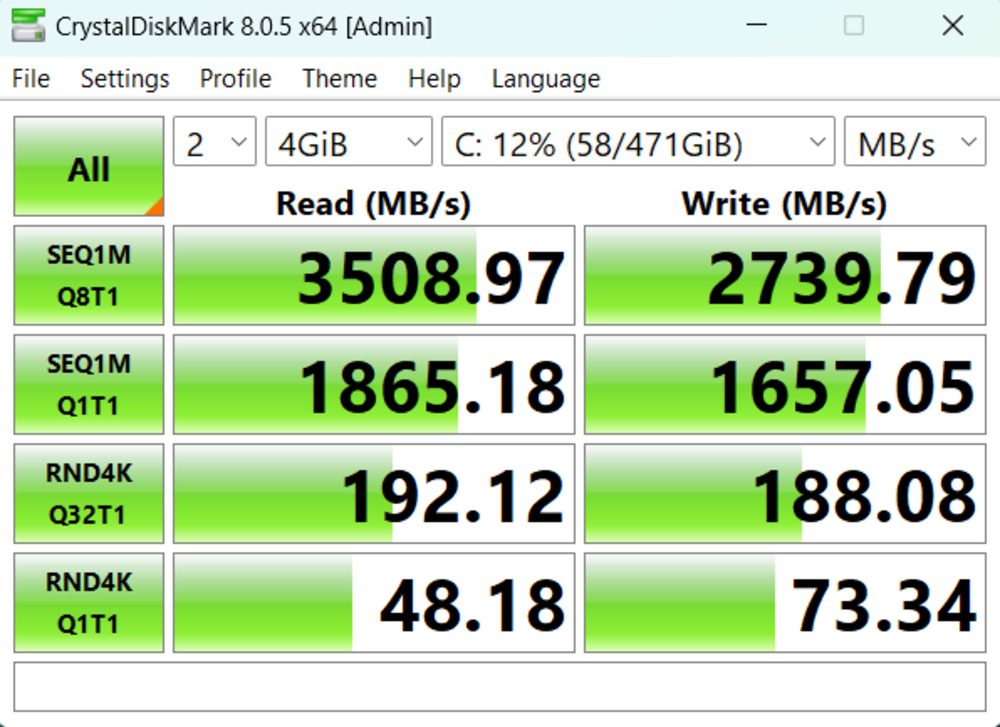Run the RND4K Q1T1 test
The width and height of the screenshot is (1000, 727).
[89, 603]
